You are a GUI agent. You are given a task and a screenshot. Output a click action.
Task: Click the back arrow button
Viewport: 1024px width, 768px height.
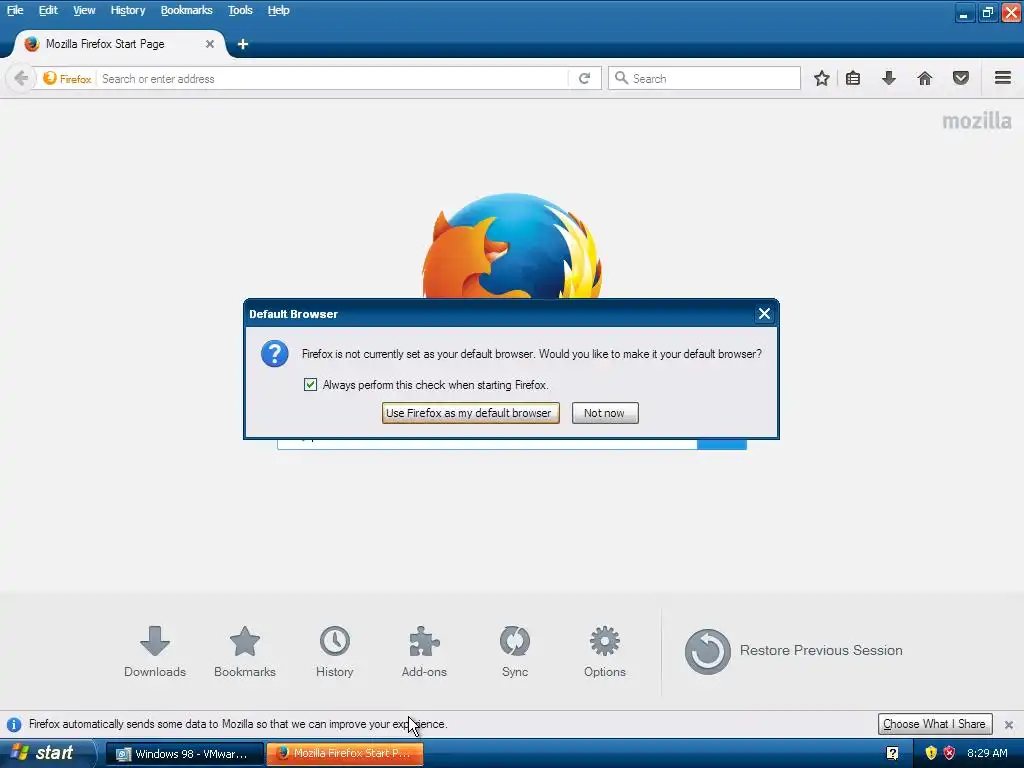[21, 78]
